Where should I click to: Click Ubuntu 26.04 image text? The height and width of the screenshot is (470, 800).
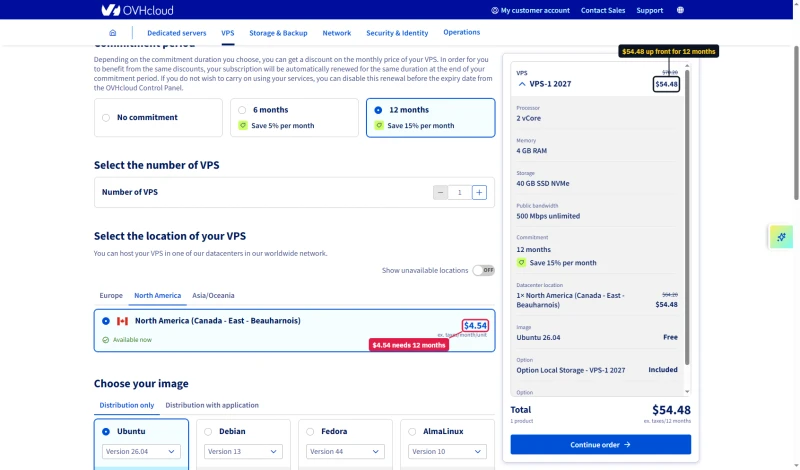pos(538,338)
